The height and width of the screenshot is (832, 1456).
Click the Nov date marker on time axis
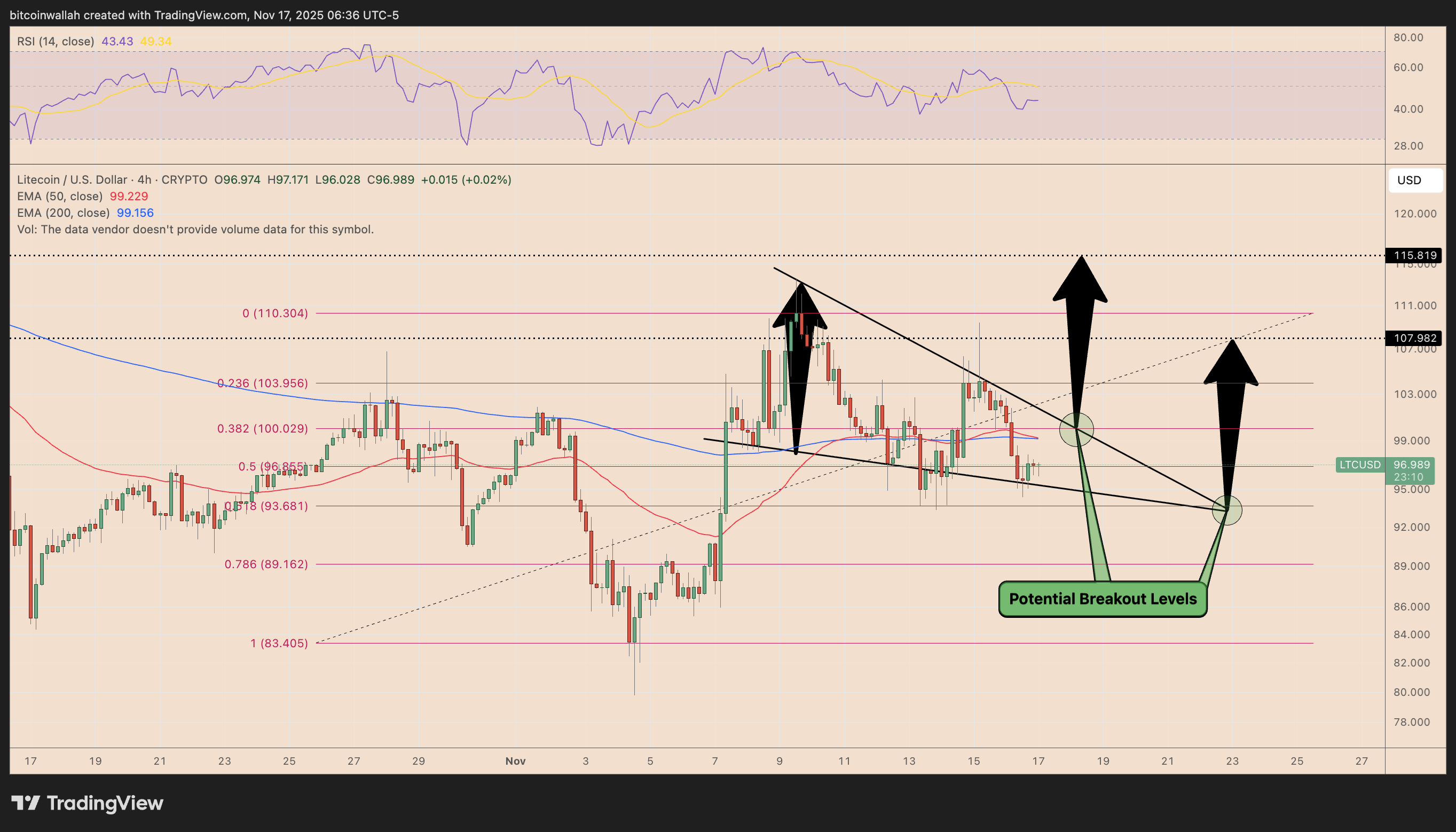[x=515, y=761]
